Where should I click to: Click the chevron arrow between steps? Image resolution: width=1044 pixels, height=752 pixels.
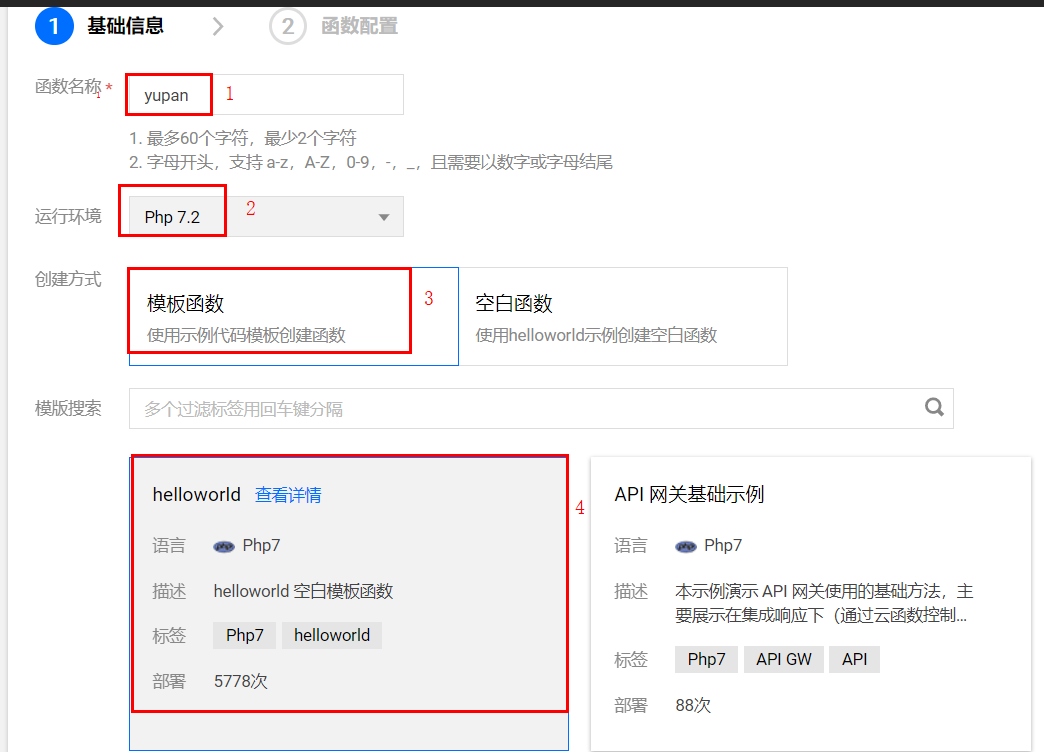pyautogui.click(x=218, y=27)
